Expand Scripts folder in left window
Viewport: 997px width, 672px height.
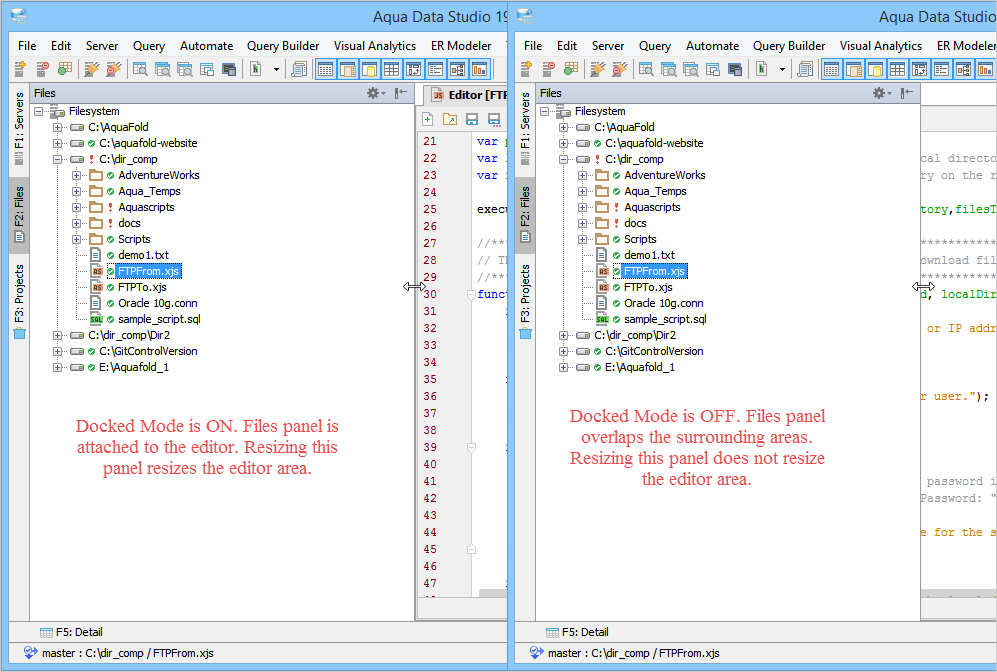[76, 239]
